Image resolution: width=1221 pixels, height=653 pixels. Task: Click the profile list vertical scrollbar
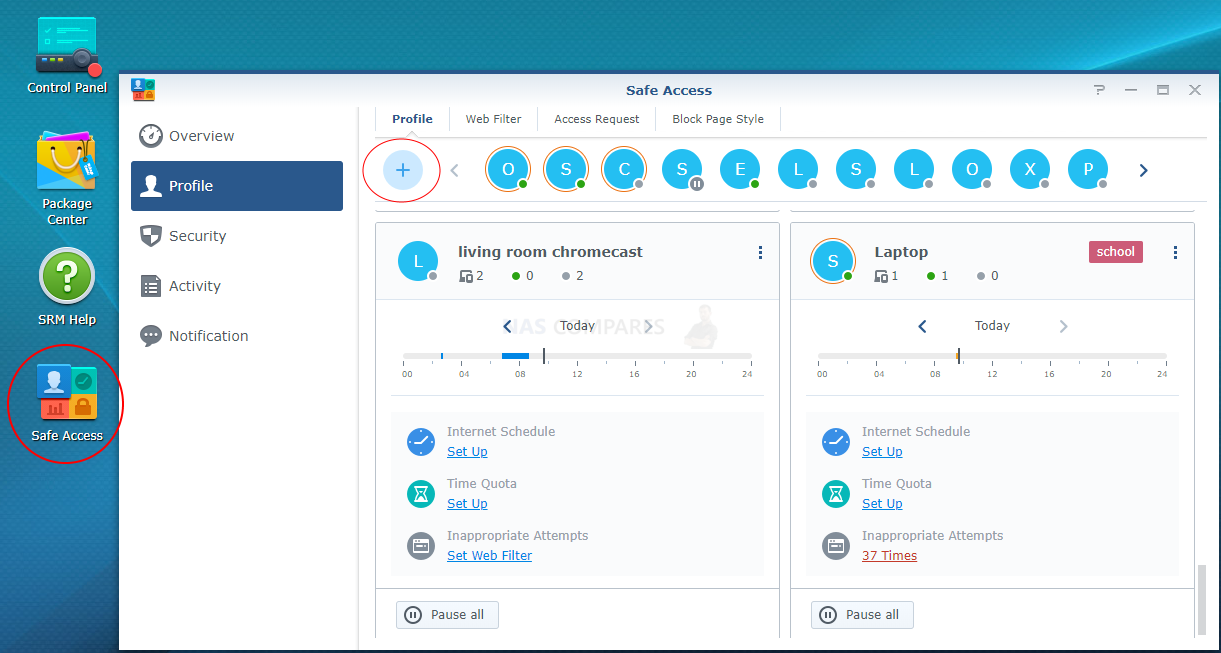1202,600
